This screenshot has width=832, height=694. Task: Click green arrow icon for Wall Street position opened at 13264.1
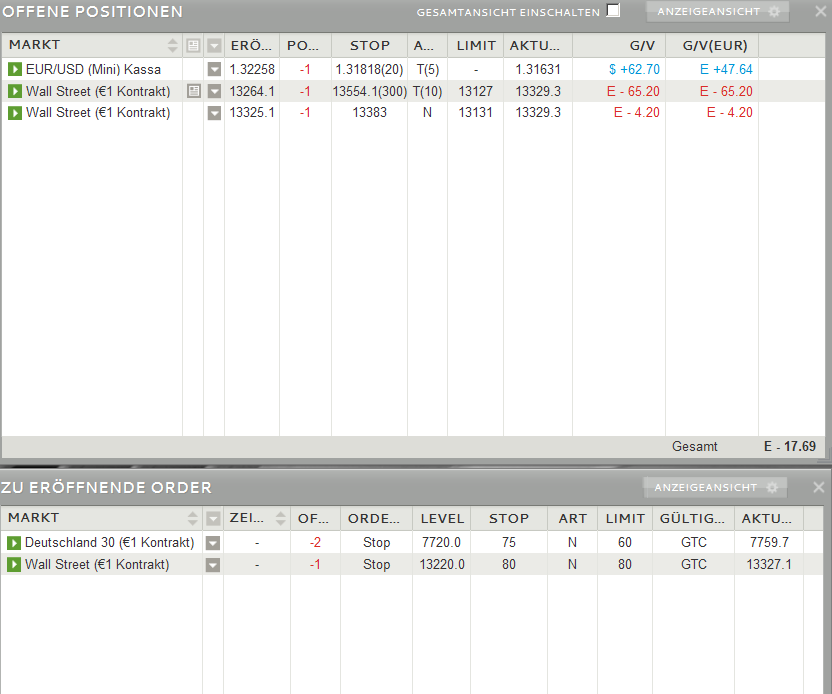15,91
